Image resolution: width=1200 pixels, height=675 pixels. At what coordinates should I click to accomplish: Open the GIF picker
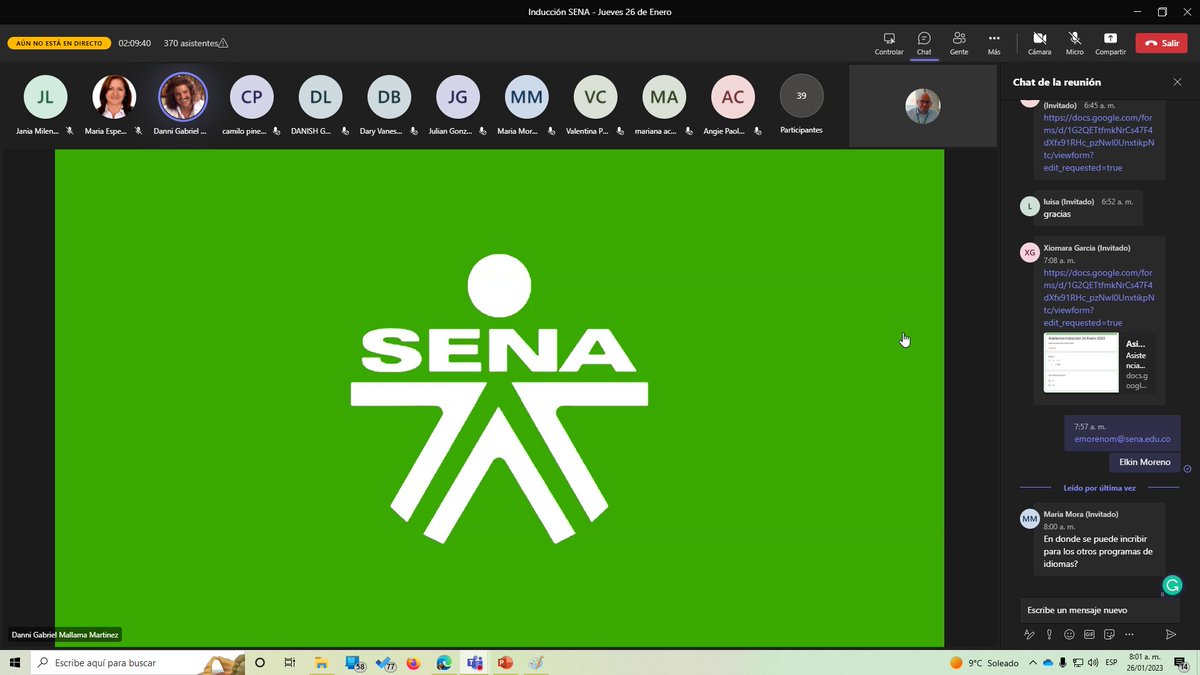tap(1089, 634)
